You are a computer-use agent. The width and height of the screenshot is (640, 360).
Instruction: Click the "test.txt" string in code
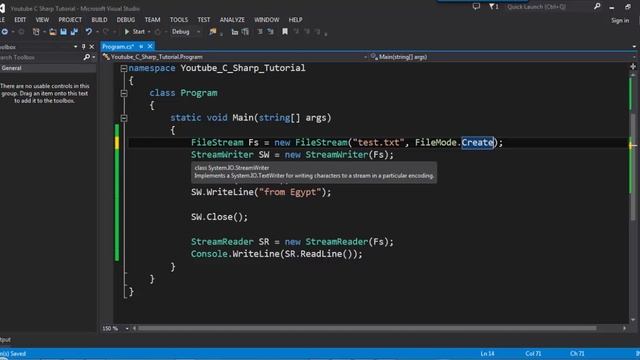pyautogui.click(x=378, y=142)
